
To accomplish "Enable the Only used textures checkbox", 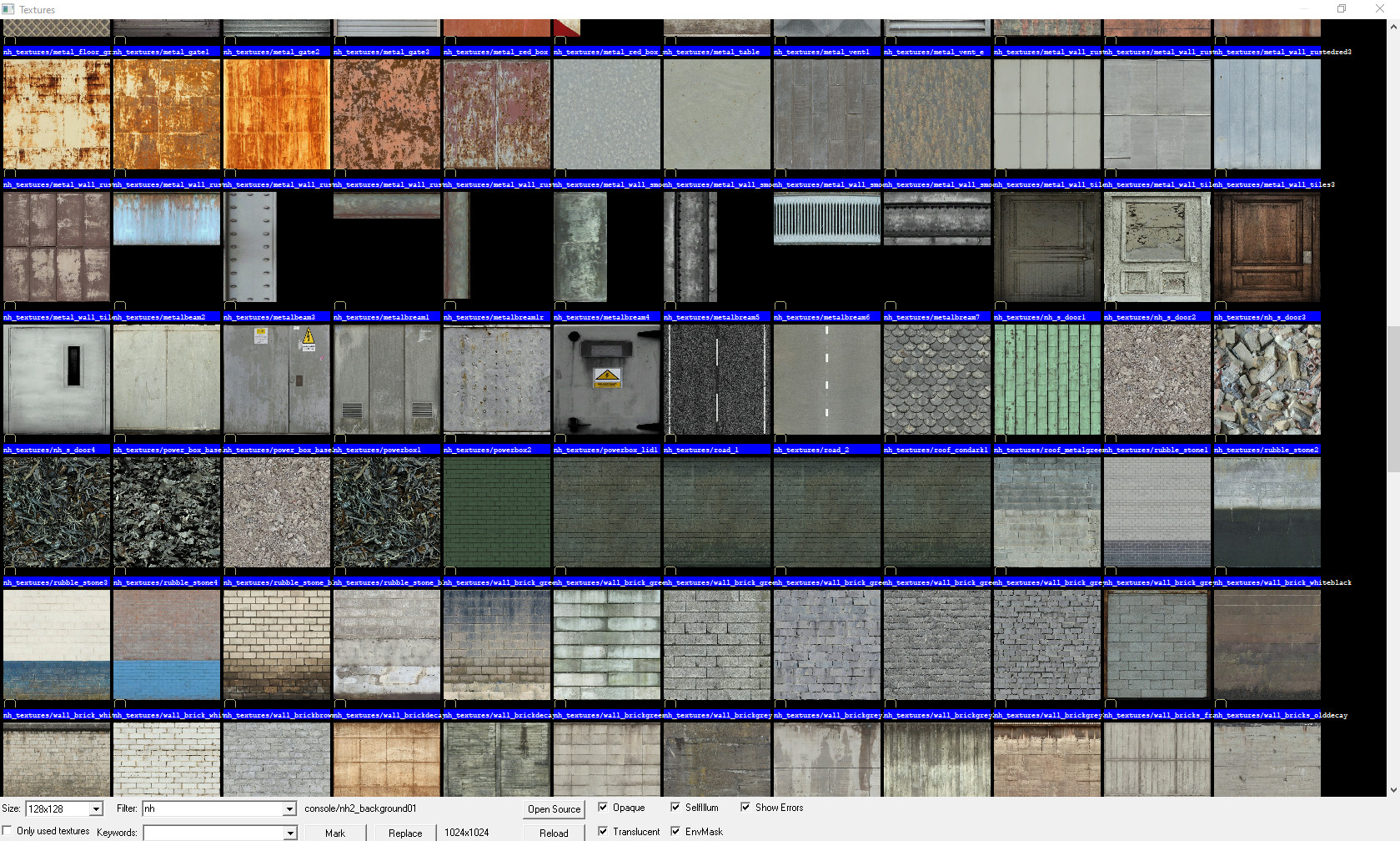I will click(7, 830).
